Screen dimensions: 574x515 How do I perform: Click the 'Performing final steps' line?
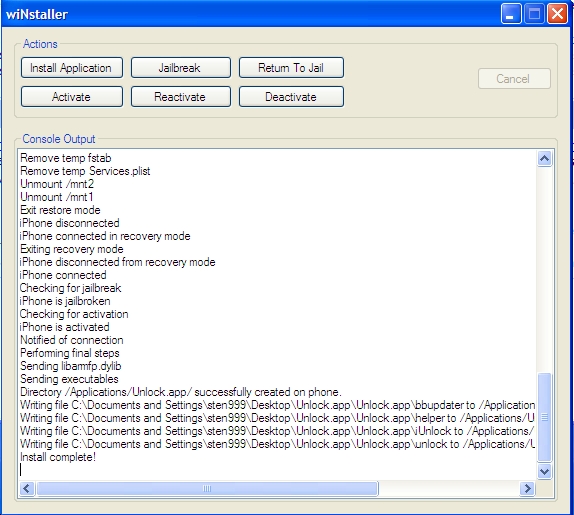click(70, 353)
